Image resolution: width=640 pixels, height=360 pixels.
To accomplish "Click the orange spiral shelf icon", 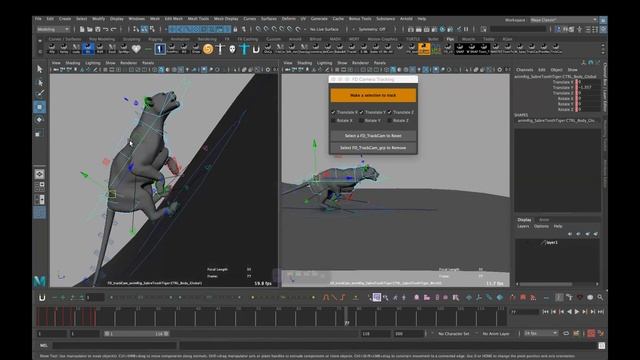I will click(208, 49).
